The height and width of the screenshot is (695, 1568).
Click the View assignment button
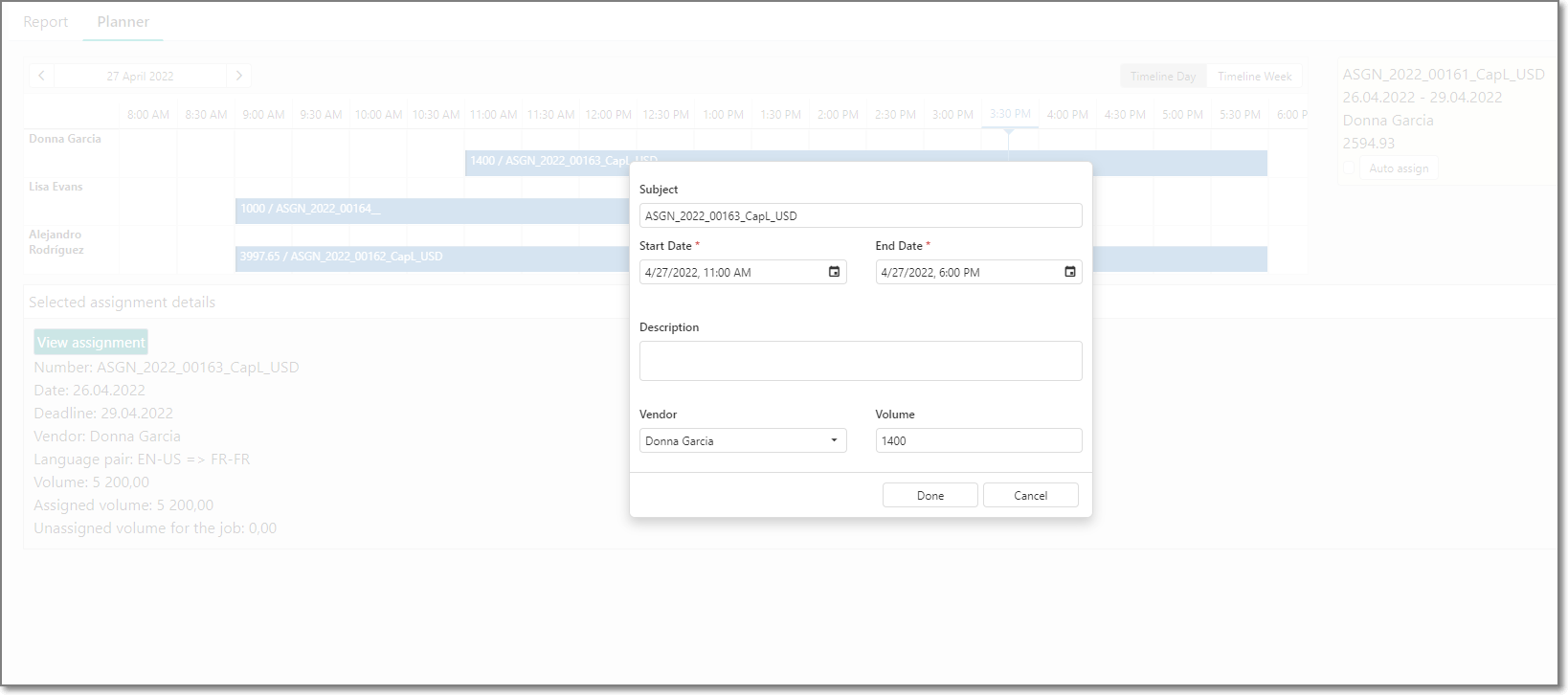pos(91,342)
